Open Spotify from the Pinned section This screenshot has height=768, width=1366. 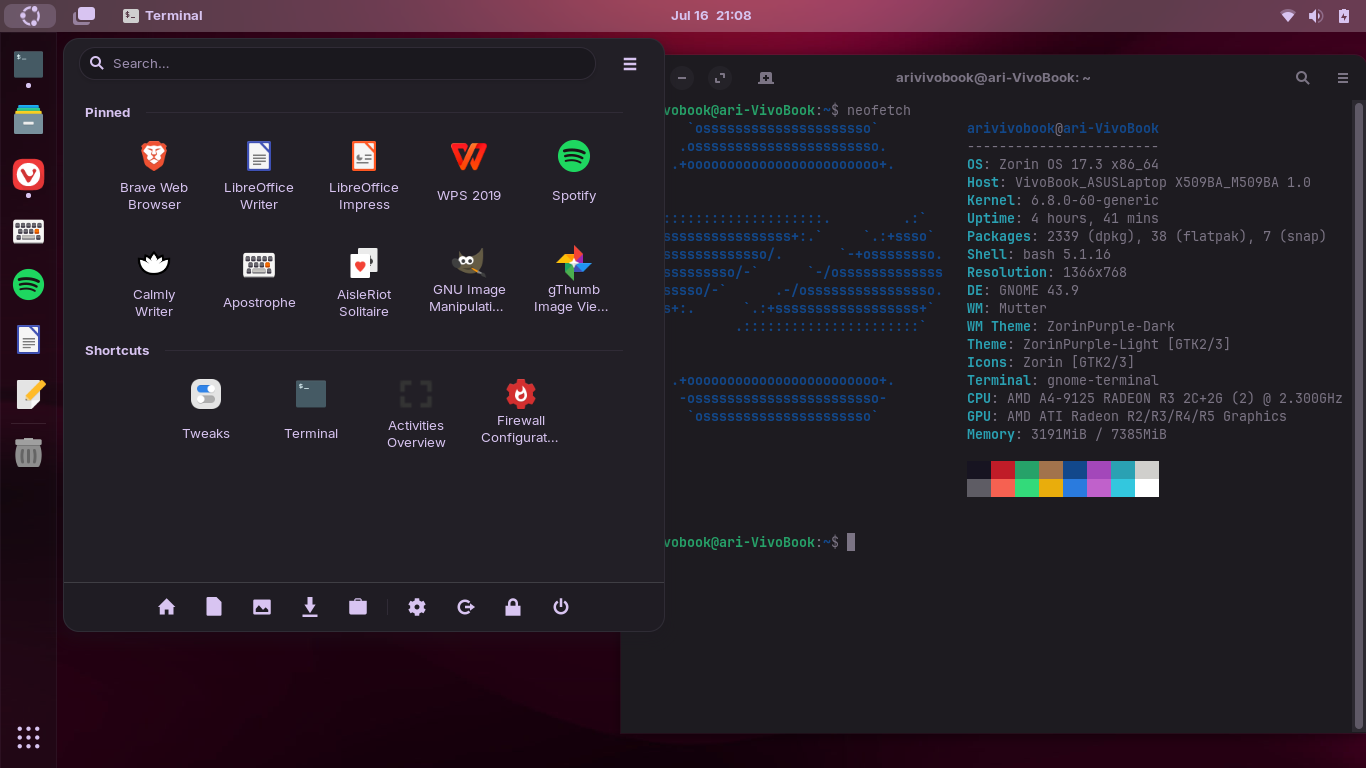[574, 172]
